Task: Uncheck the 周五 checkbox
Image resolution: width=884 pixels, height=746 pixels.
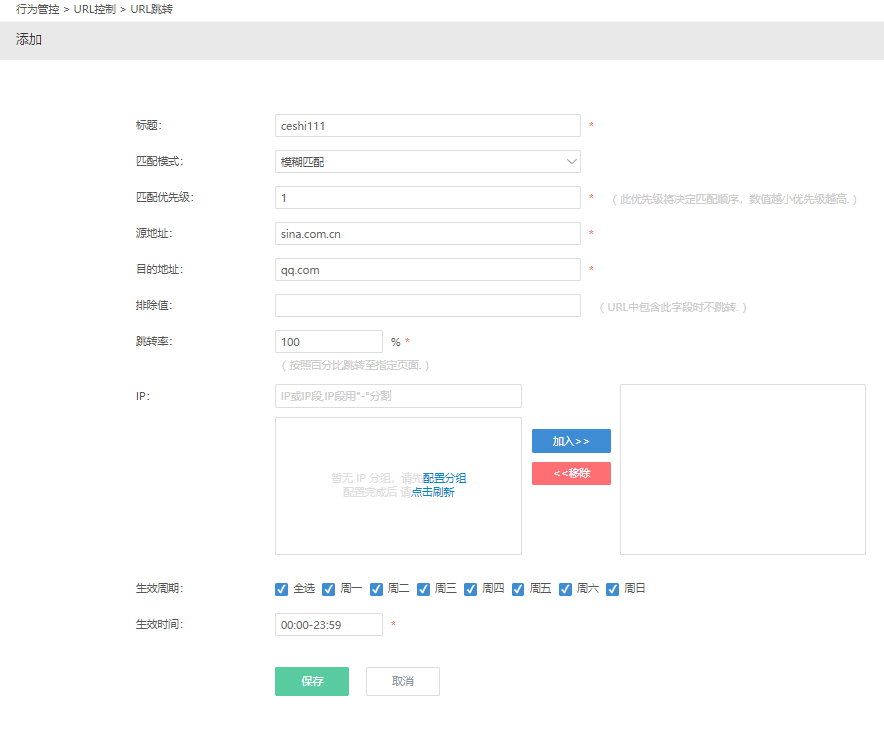Action: click(518, 589)
